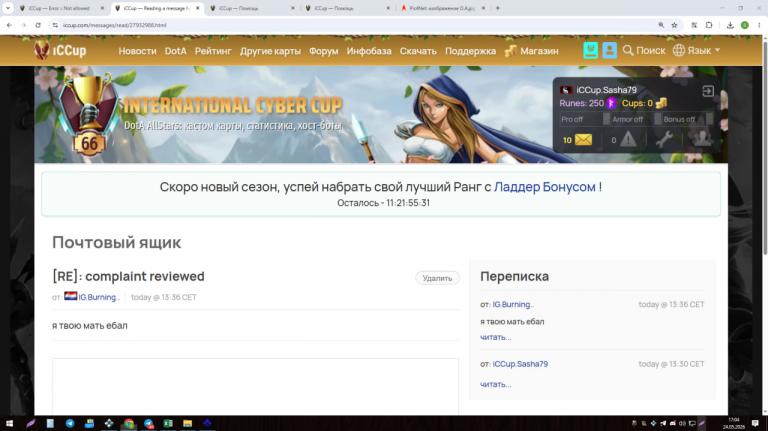The width and height of the screenshot is (768, 431).
Task: Open the Скачать menu item
Action: point(418,51)
